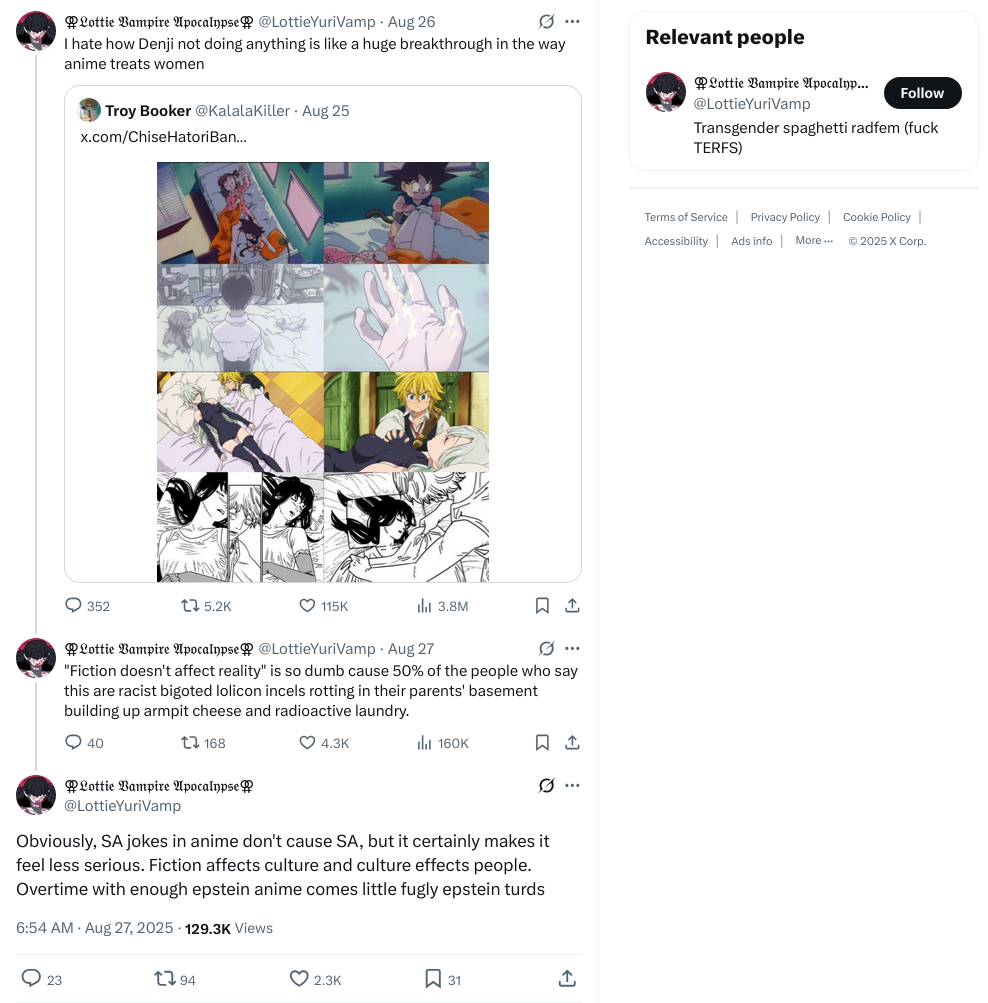The width and height of the screenshot is (988, 1003).
Task: Bookmark the first tweet
Action: point(542,606)
